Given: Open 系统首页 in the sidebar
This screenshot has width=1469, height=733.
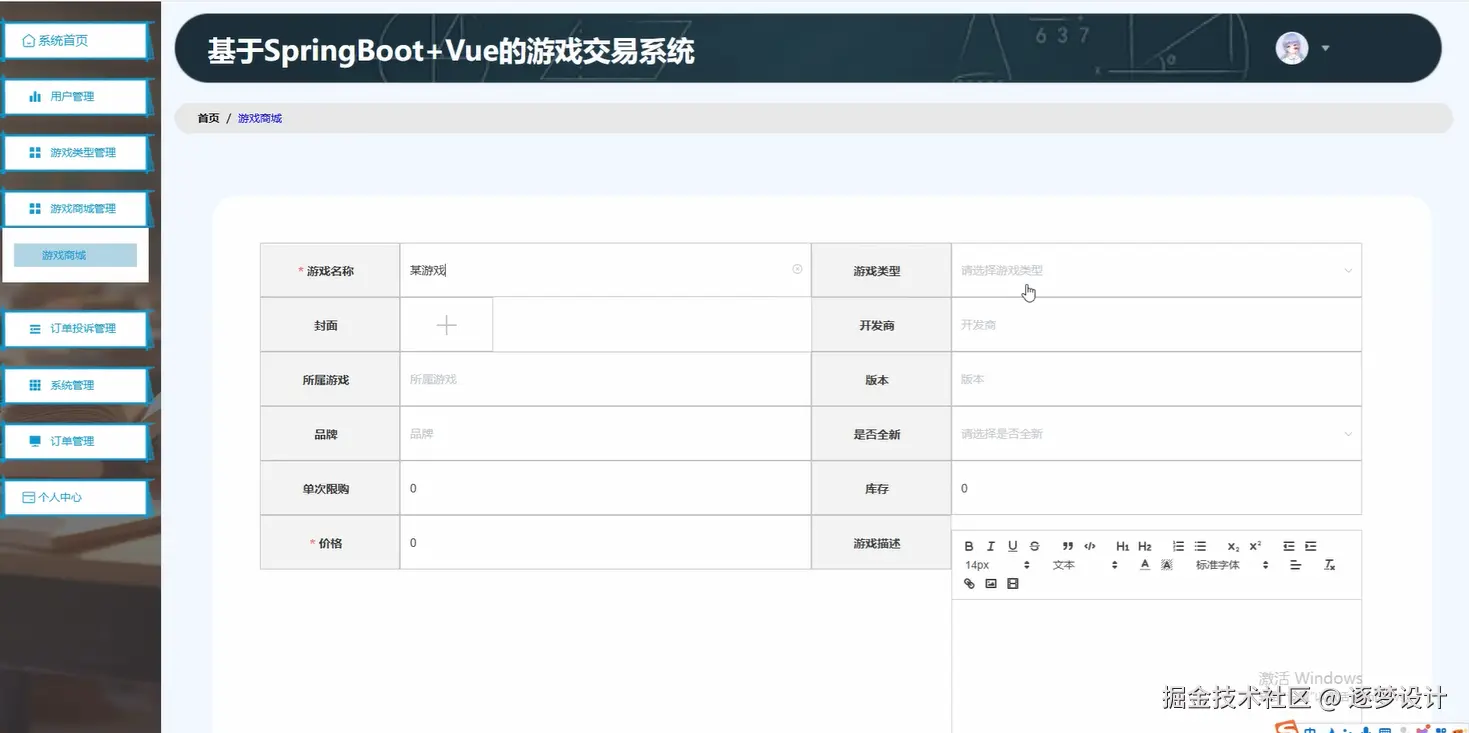Looking at the screenshot, I should click(76, 40).
